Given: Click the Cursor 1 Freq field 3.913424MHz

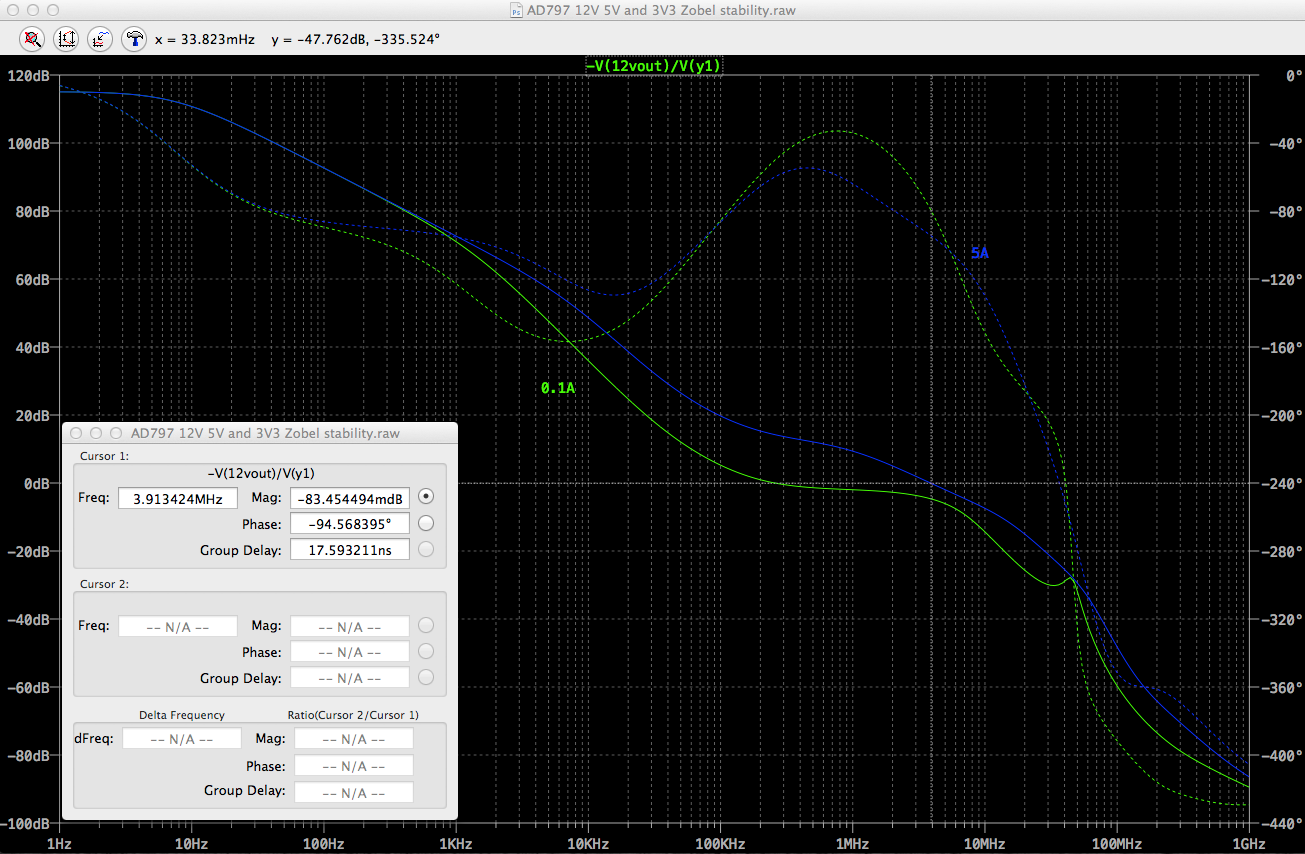Looking at the screenshot, I should tap(178, 498).
